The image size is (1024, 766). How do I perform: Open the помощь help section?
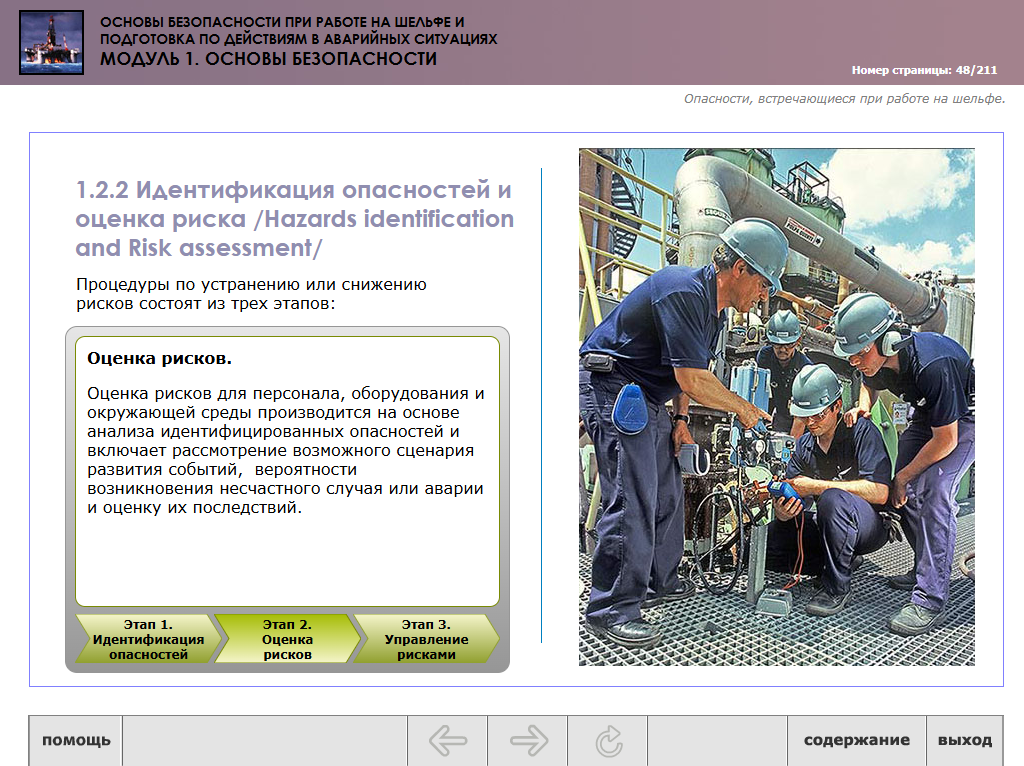[x=76, y=741]
